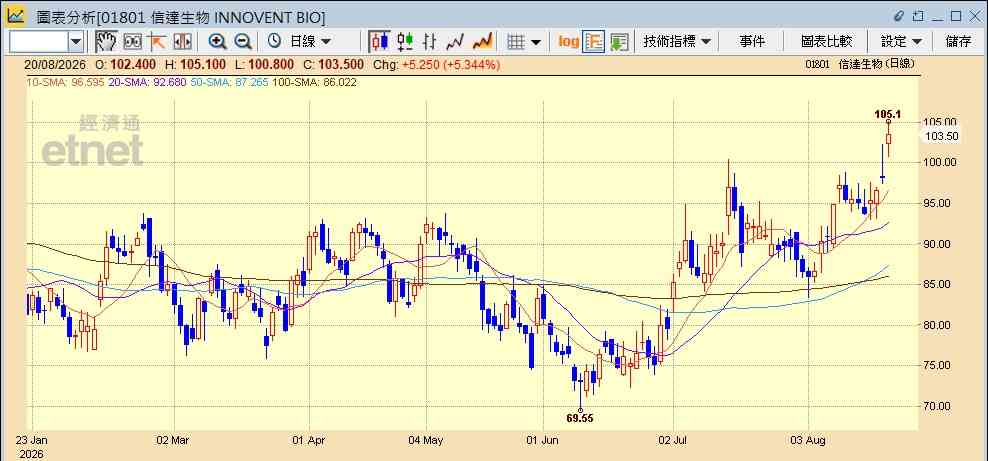Toggle the chart legend panel icon

pyautogui.click(x=594, y=42)
